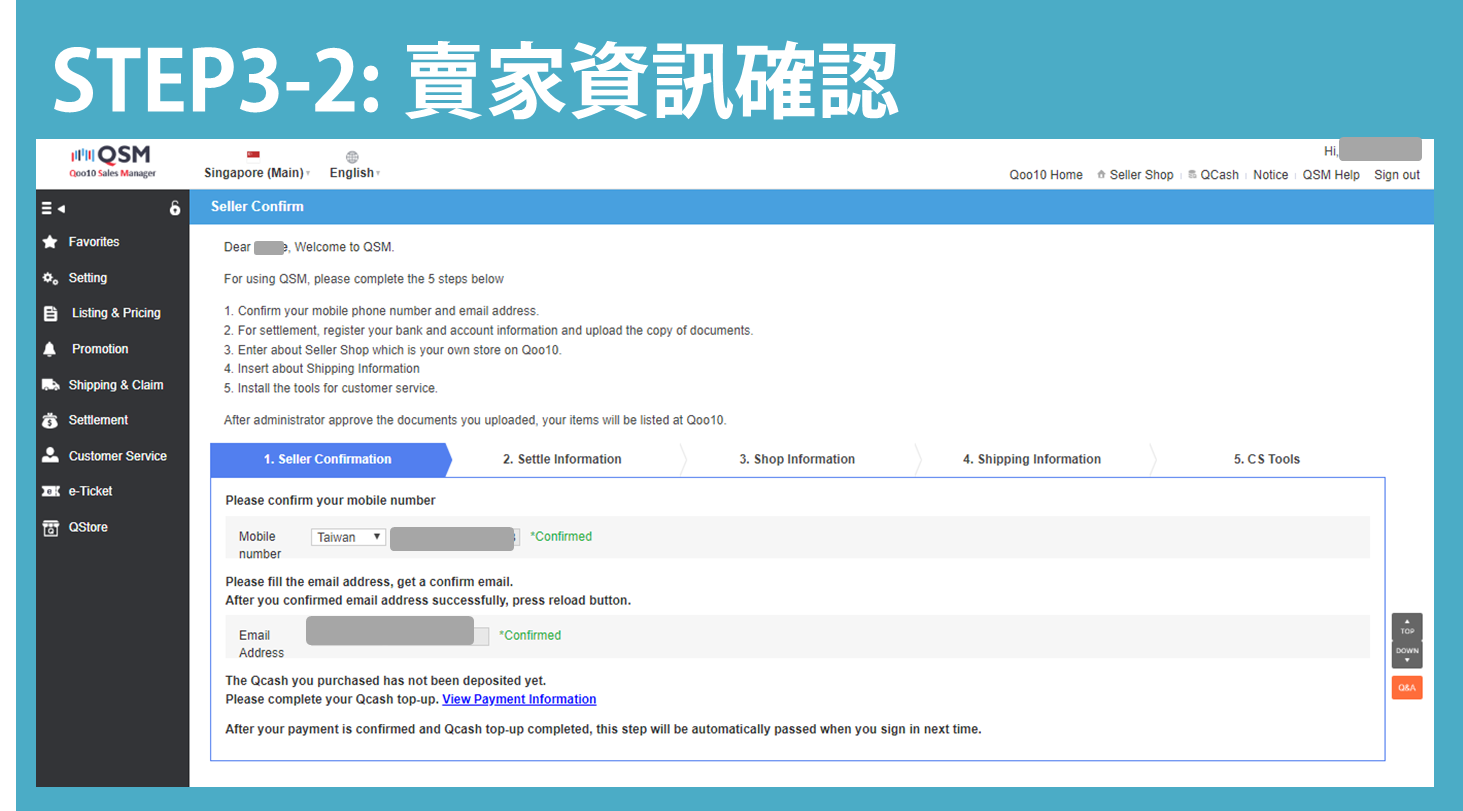
Task: Open the Singapore (Main) country dropdown
Action: click(x=257, y=173)
